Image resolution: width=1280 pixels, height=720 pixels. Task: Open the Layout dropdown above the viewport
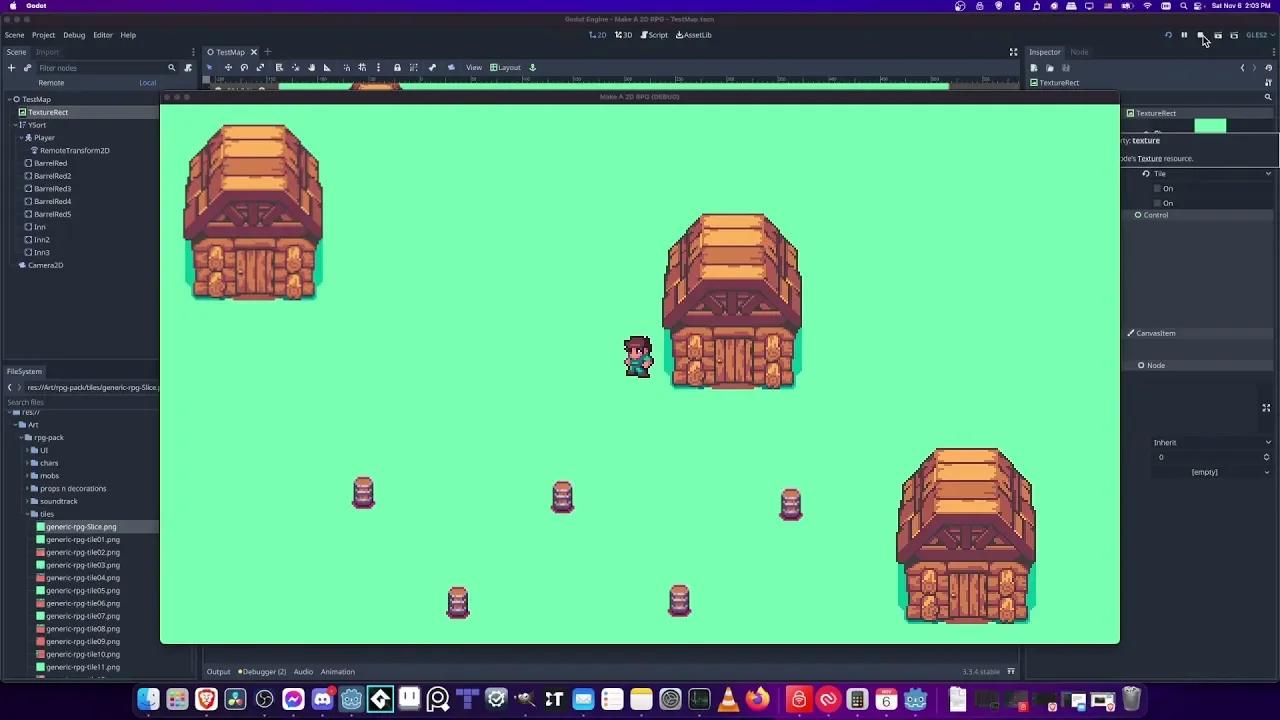(506, 67)
